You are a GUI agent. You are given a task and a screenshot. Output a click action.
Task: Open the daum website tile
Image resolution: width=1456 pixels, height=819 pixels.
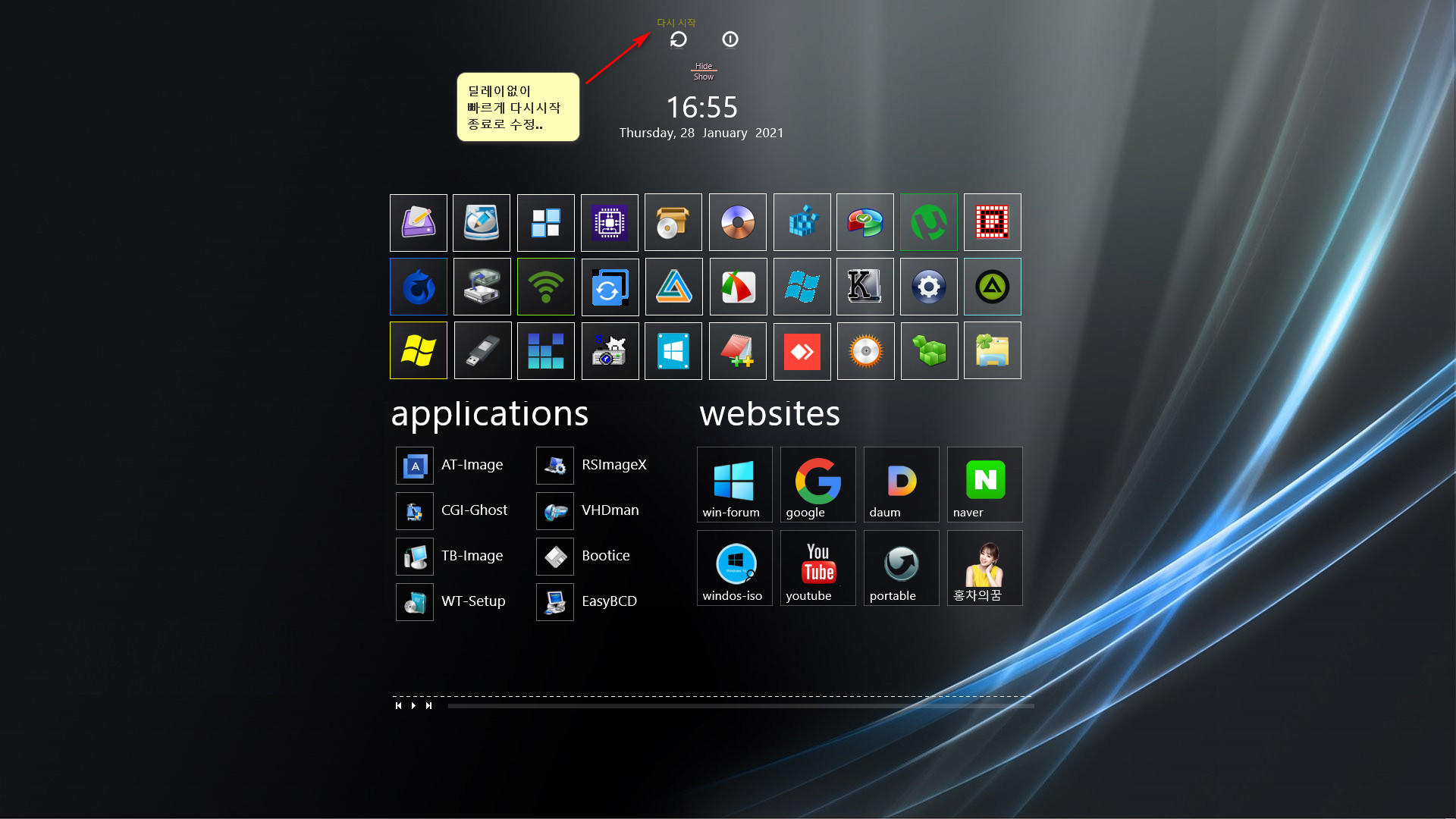click(x=902, y=485)
